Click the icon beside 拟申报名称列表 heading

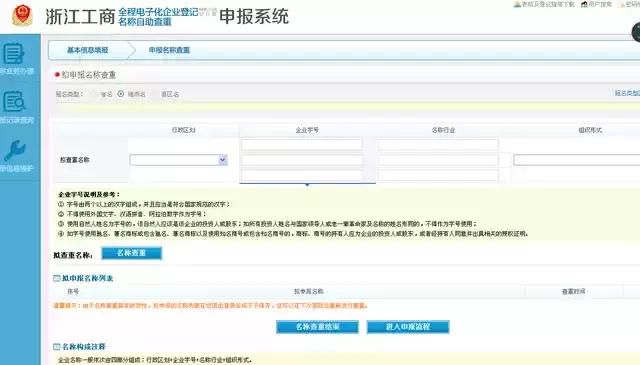57,278
